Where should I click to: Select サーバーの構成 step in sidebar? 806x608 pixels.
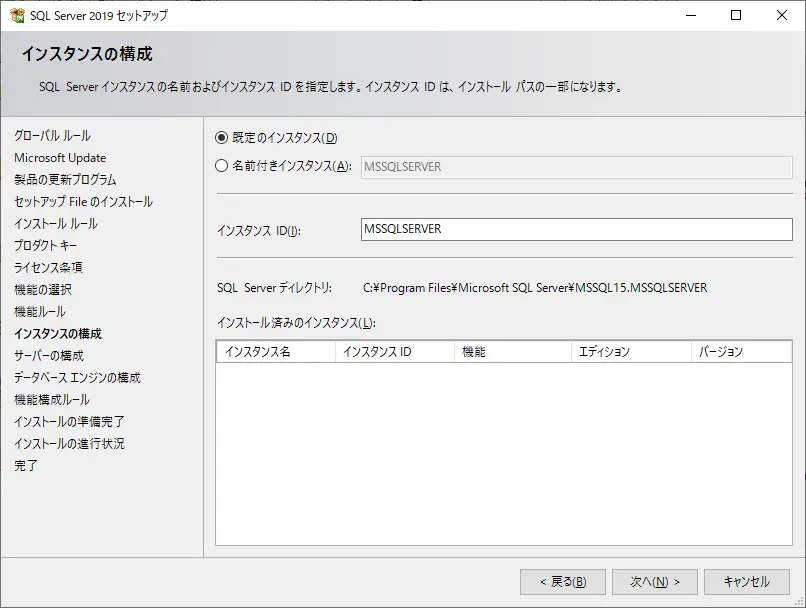pos(49,356)
